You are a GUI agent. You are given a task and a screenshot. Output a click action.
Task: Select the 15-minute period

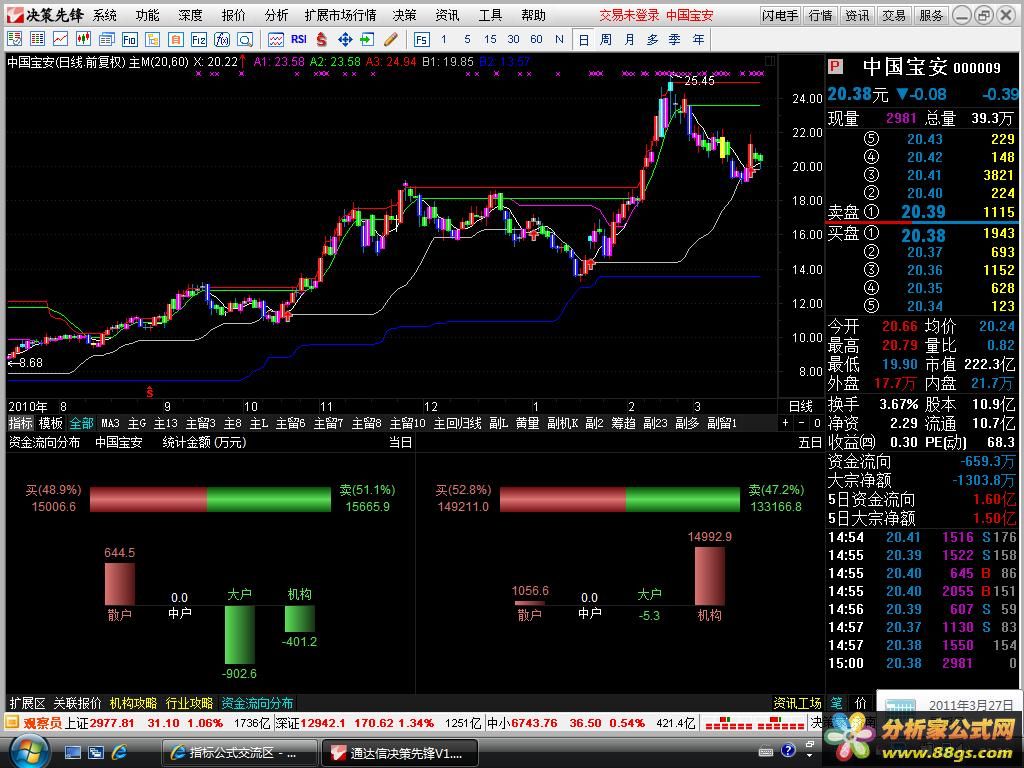[490, 40]
